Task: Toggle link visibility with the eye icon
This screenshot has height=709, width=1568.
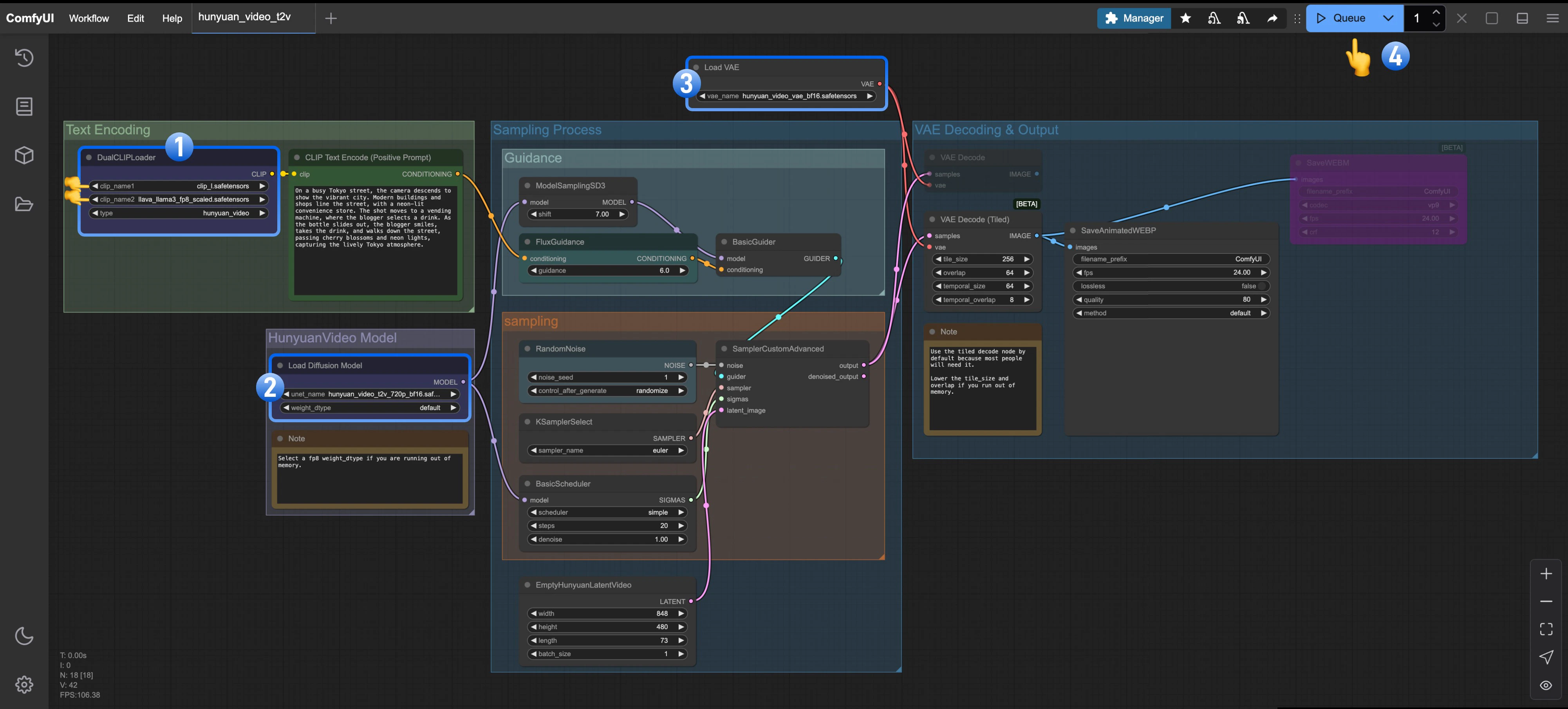Action: click(1546, 685)
